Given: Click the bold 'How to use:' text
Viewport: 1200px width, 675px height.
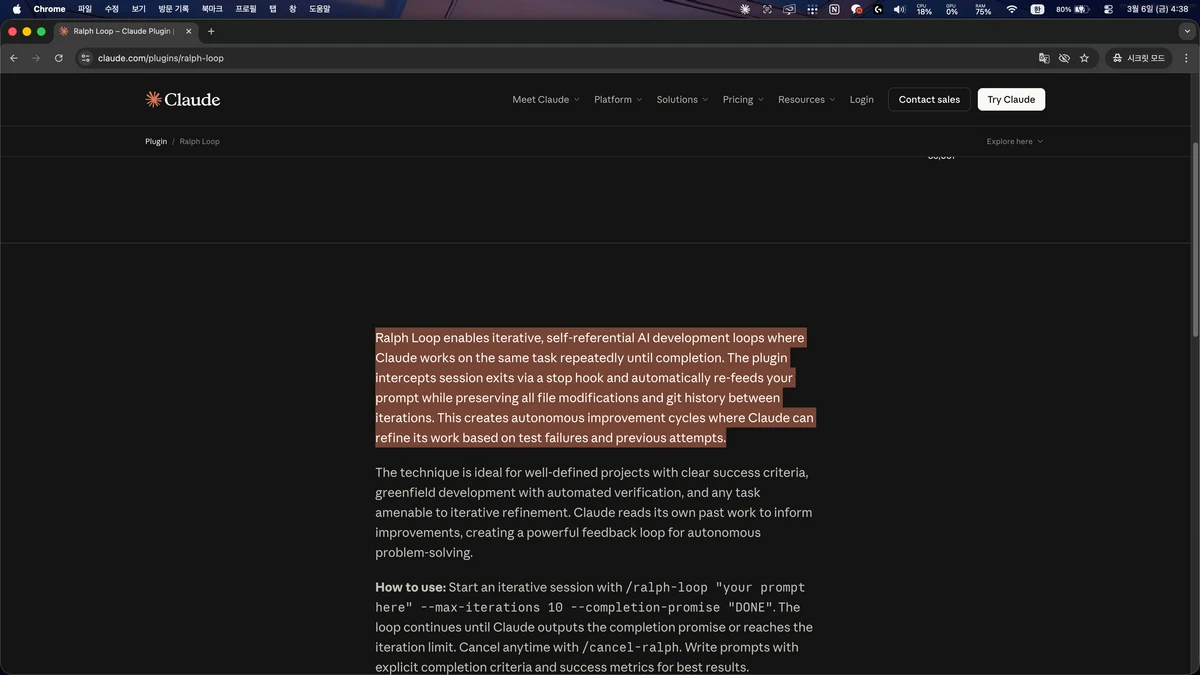Looking at the screenshot, I should [410, 587].
